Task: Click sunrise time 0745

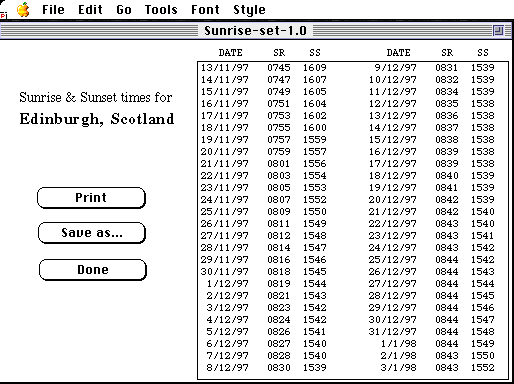Action: pyautogui.click(x=279, y=68)
